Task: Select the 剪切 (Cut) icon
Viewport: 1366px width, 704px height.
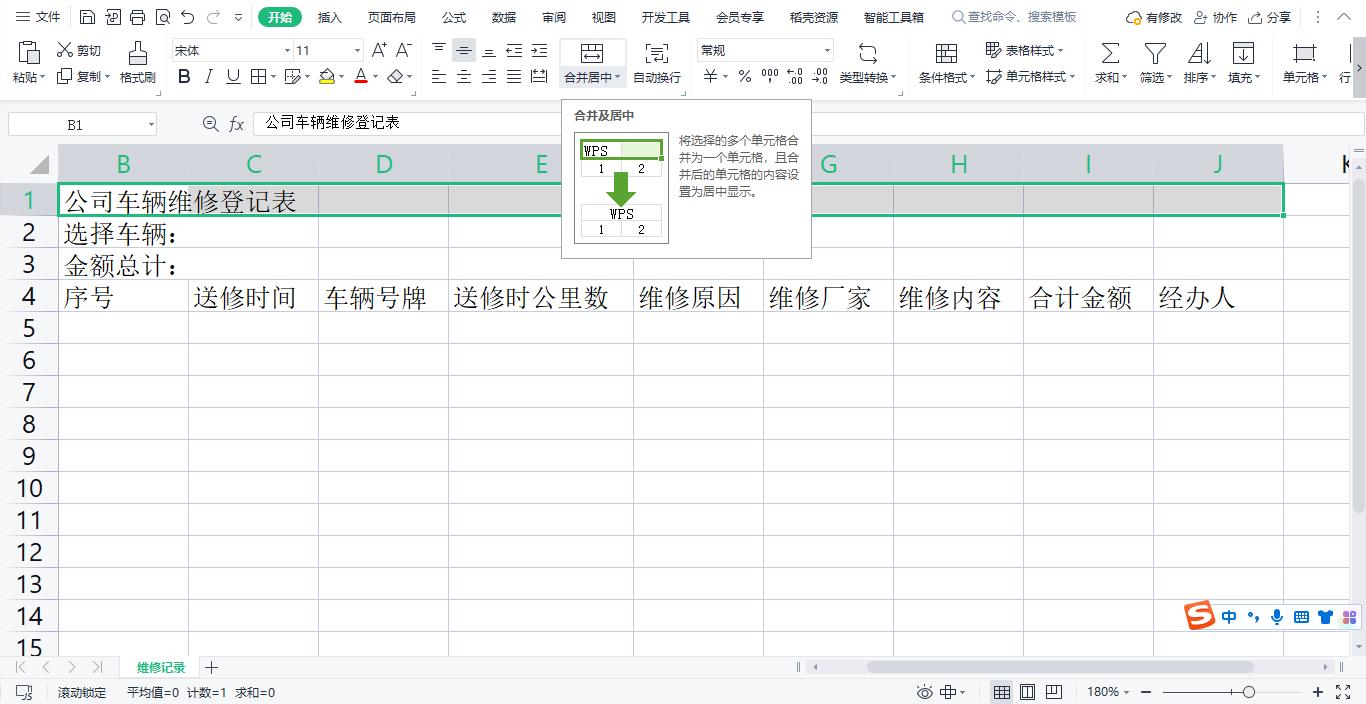Action: coord(79,50)
